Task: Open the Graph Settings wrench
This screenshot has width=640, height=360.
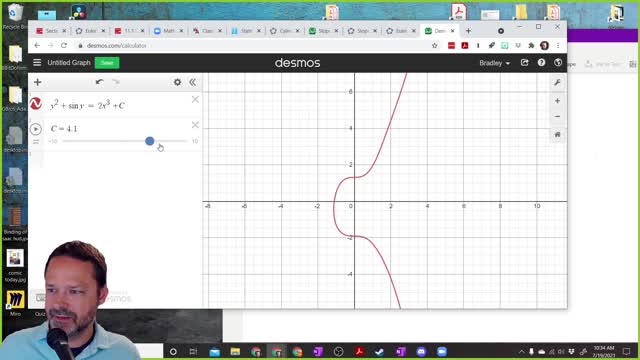Action: [557, 82]
